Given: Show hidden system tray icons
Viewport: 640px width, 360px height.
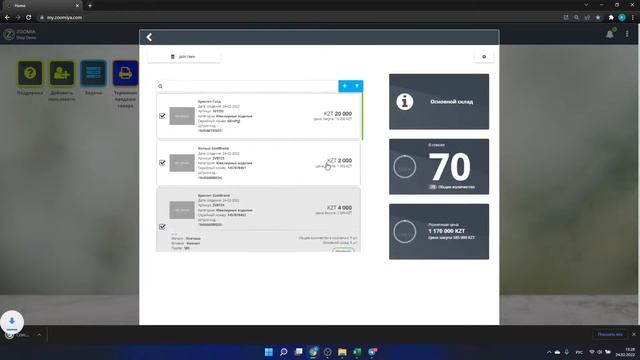Looking at the screenshot, I should (549, 352).
